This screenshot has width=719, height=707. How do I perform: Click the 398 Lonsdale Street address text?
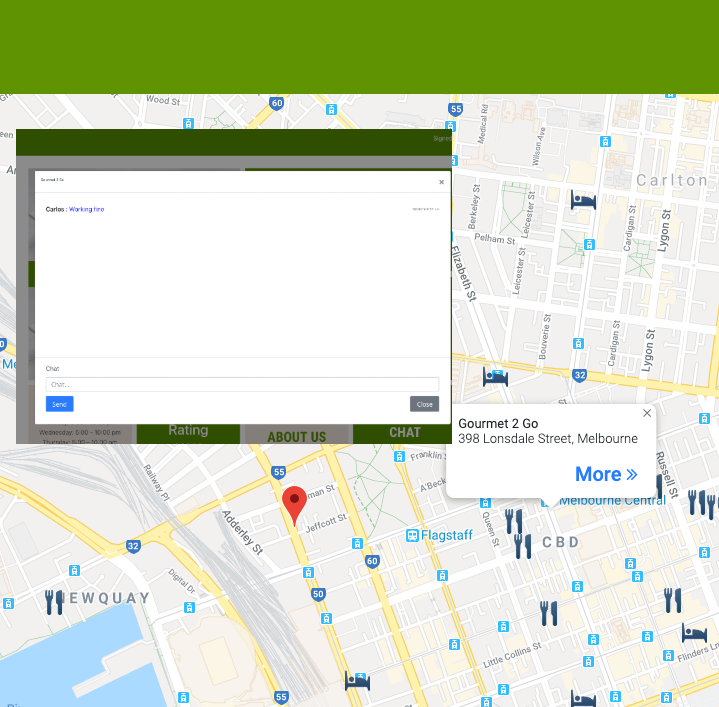click(548, 439)
